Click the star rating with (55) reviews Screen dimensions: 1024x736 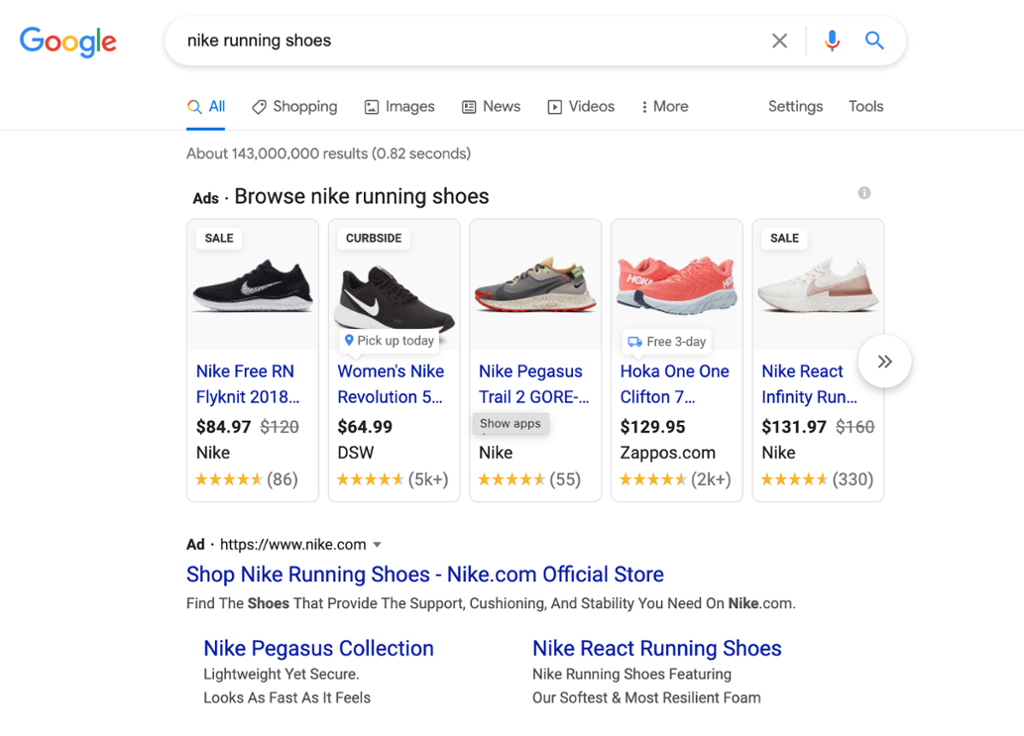coord(529,479)
